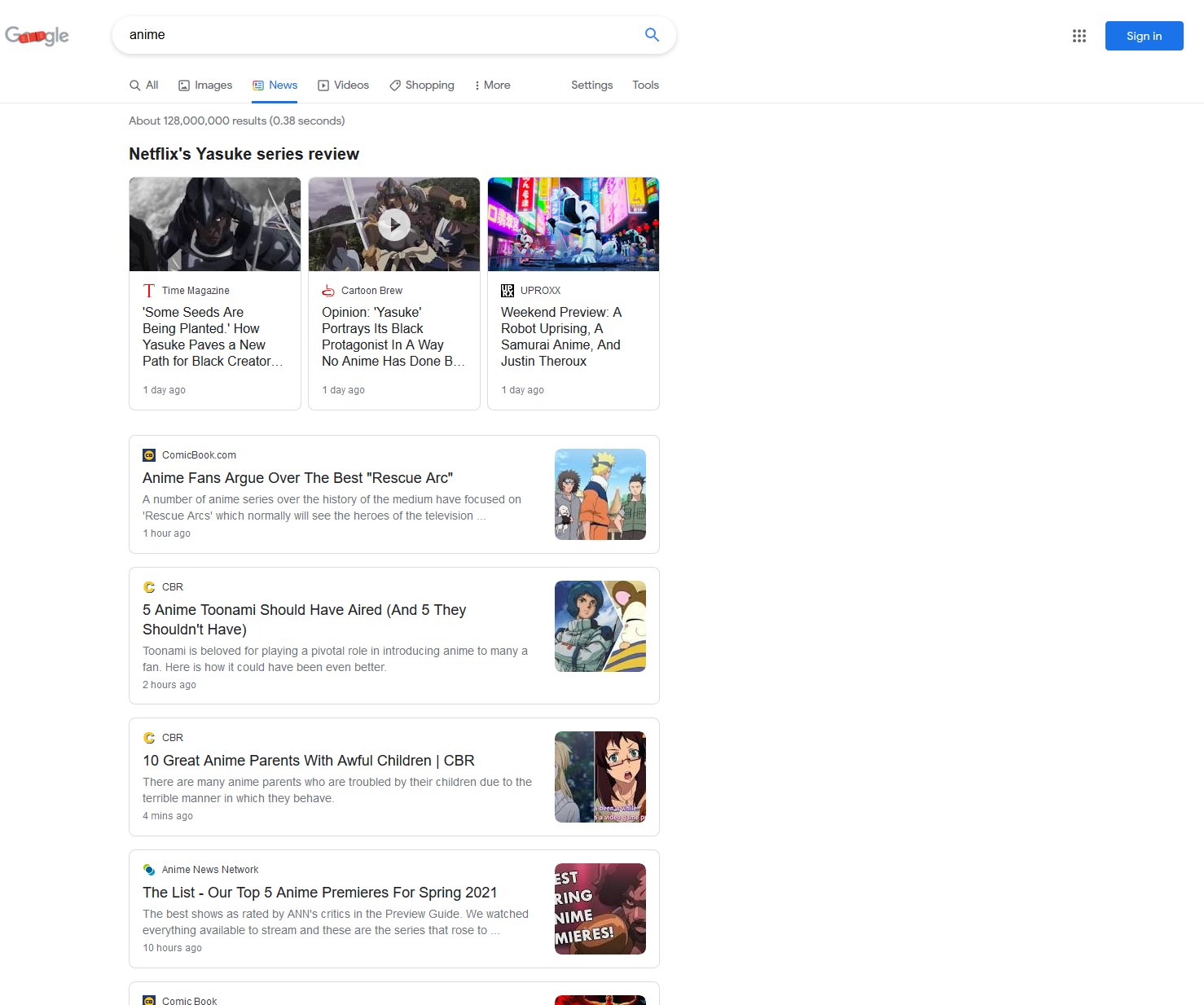Screen dimensions: 1204x1005
Task: Open '10 Great Anime Parents With Awful Children' article
Action: pos(308,761)
